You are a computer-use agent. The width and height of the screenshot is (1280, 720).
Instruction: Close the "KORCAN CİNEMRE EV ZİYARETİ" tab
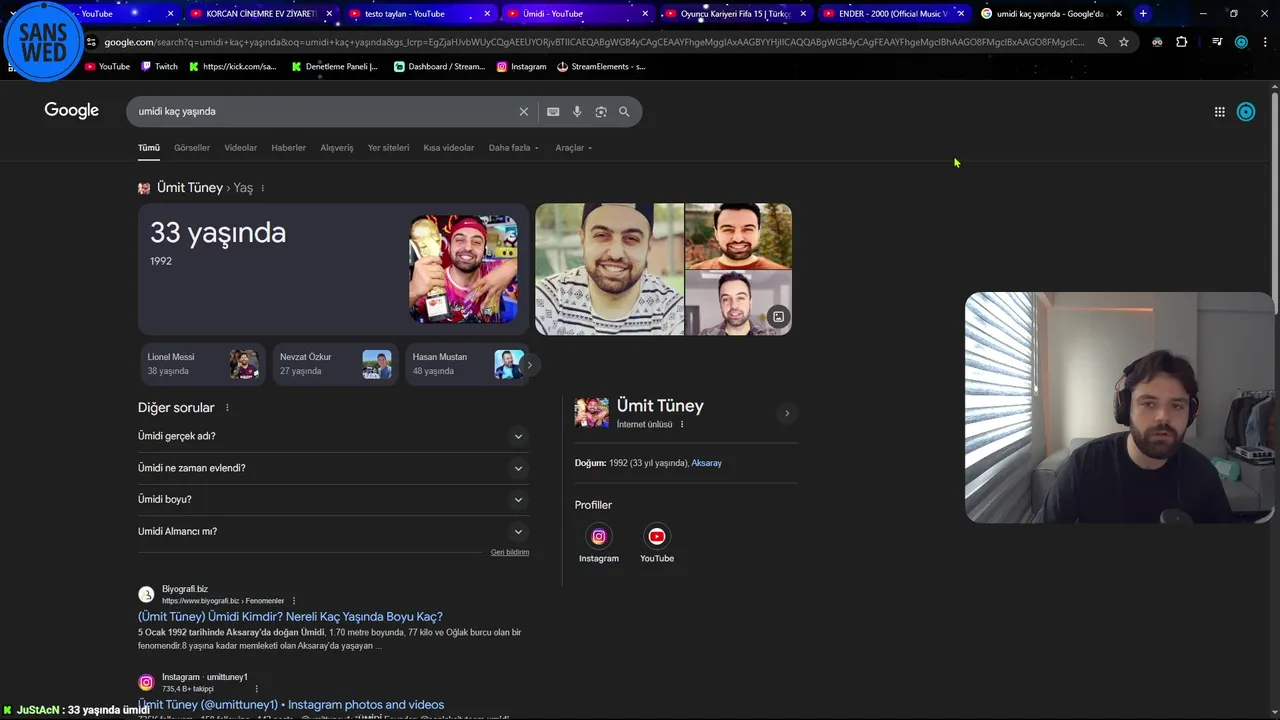tap(329, 14)
